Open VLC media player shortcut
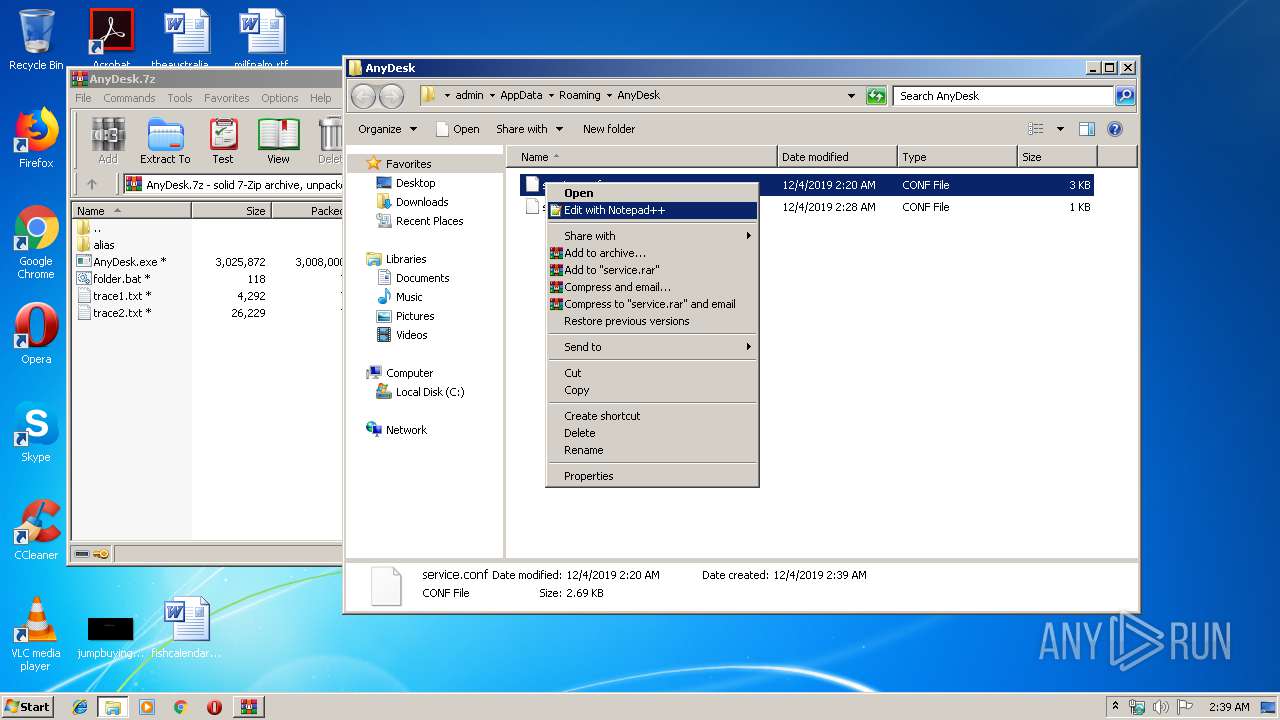 36,634
